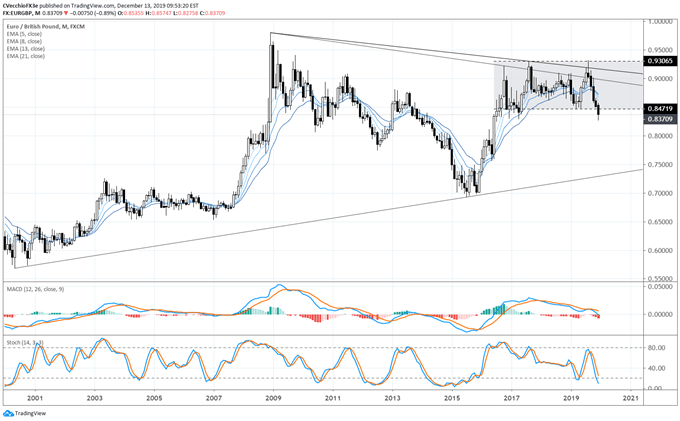
Task: Click the 80.00 Stochastic scale value
Action: (x=657, y=348)
